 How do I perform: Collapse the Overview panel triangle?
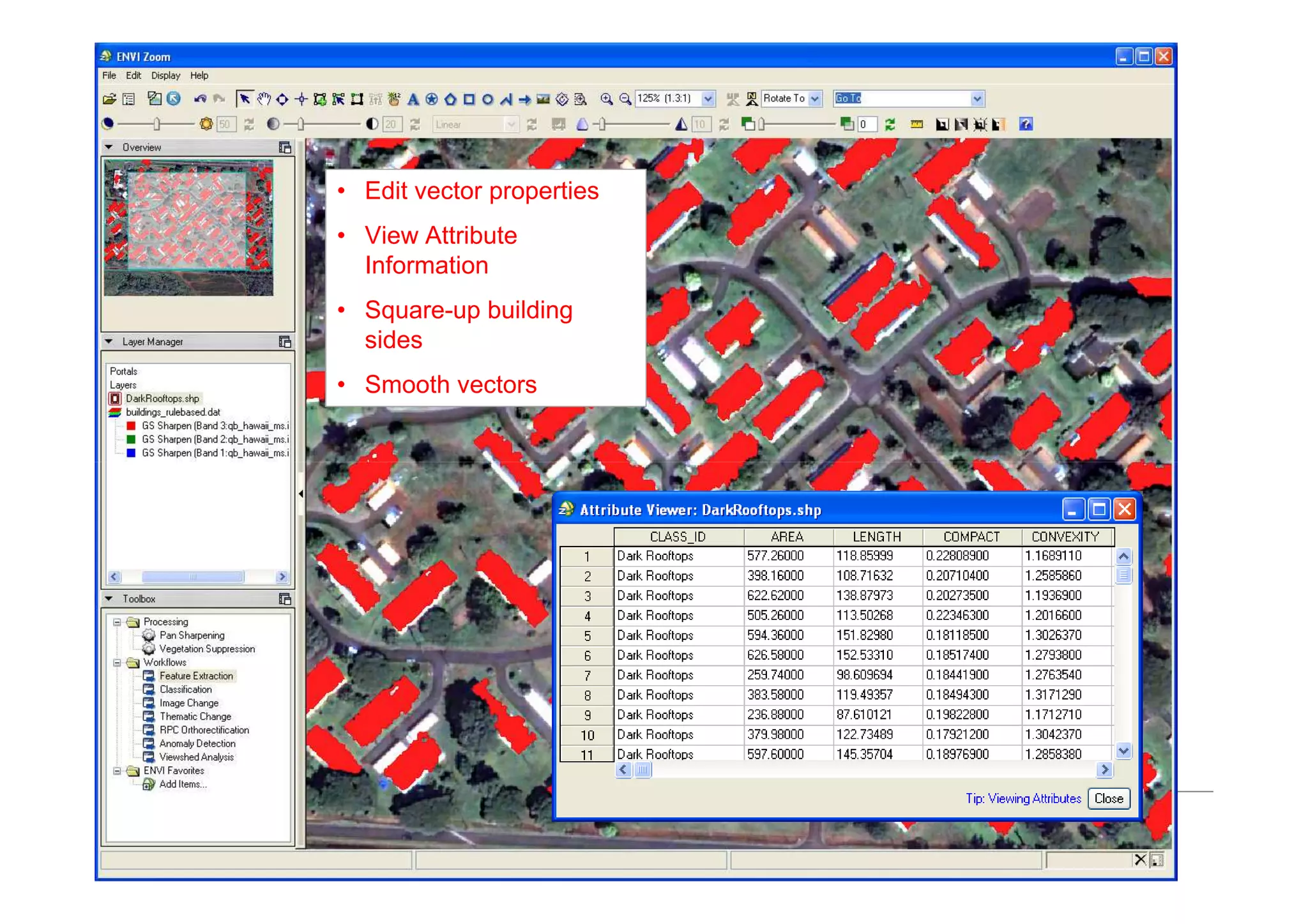(109, 148)
